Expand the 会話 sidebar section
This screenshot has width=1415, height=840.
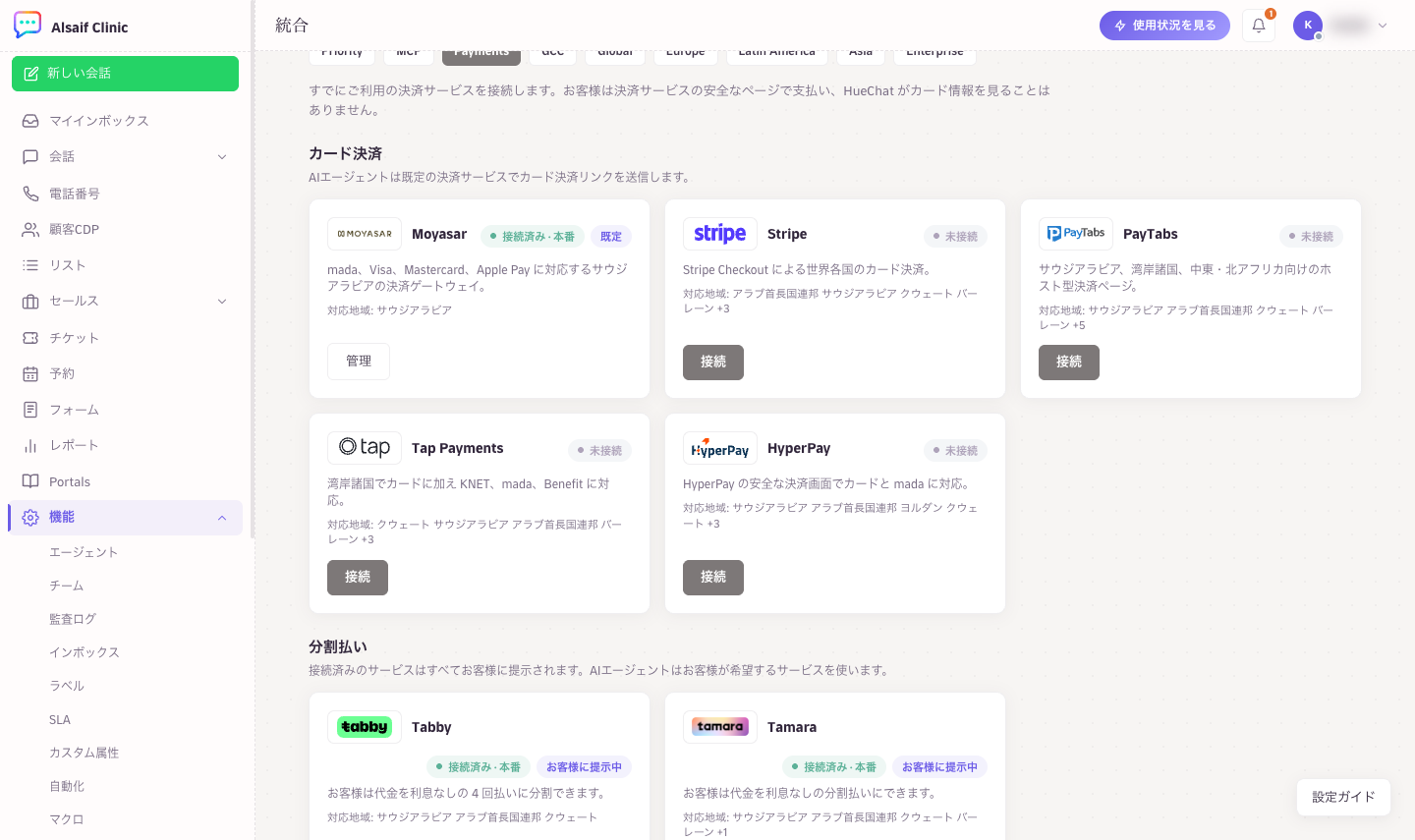[222, 157]
